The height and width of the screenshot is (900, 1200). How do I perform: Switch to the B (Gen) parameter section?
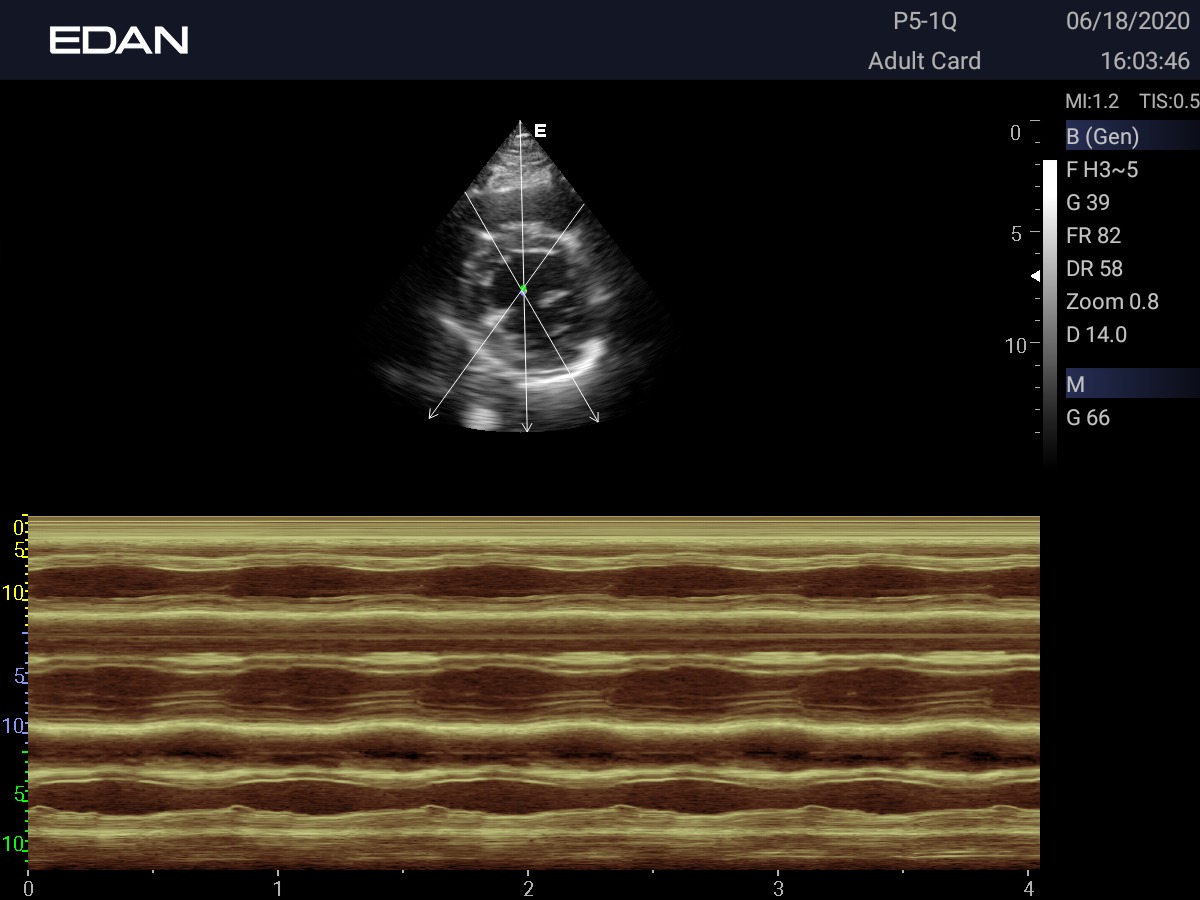[1102, 137]
